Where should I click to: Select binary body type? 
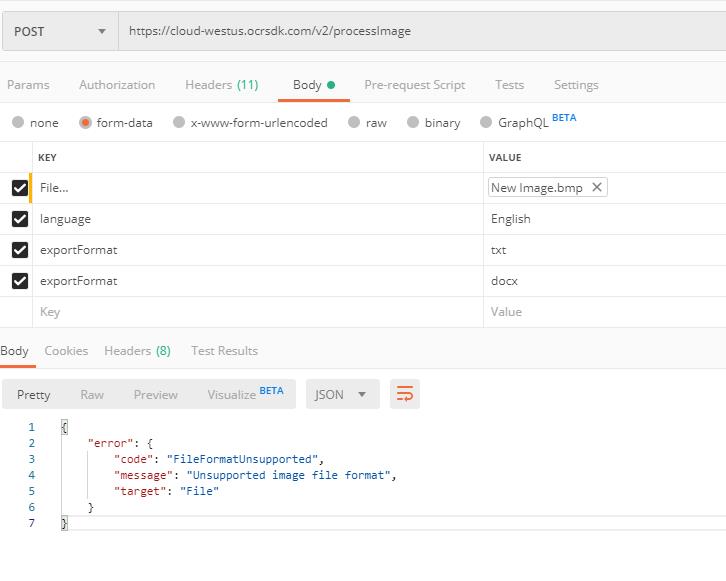click(x=413, y=122)
